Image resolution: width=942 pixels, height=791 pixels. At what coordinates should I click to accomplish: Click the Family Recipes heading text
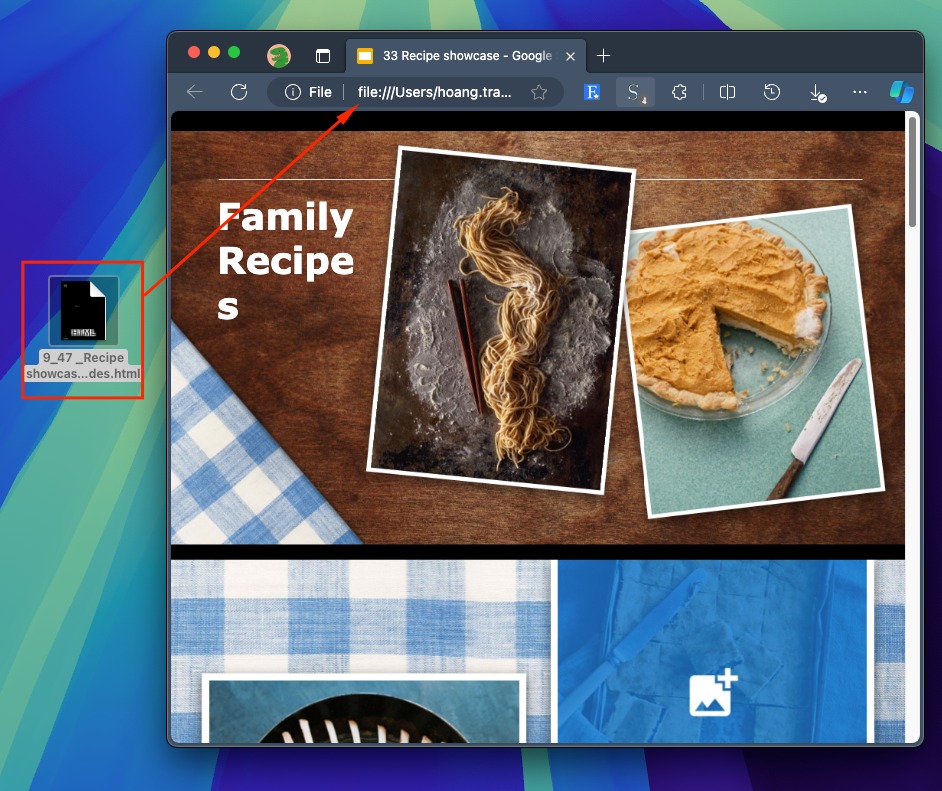(286, 261)
